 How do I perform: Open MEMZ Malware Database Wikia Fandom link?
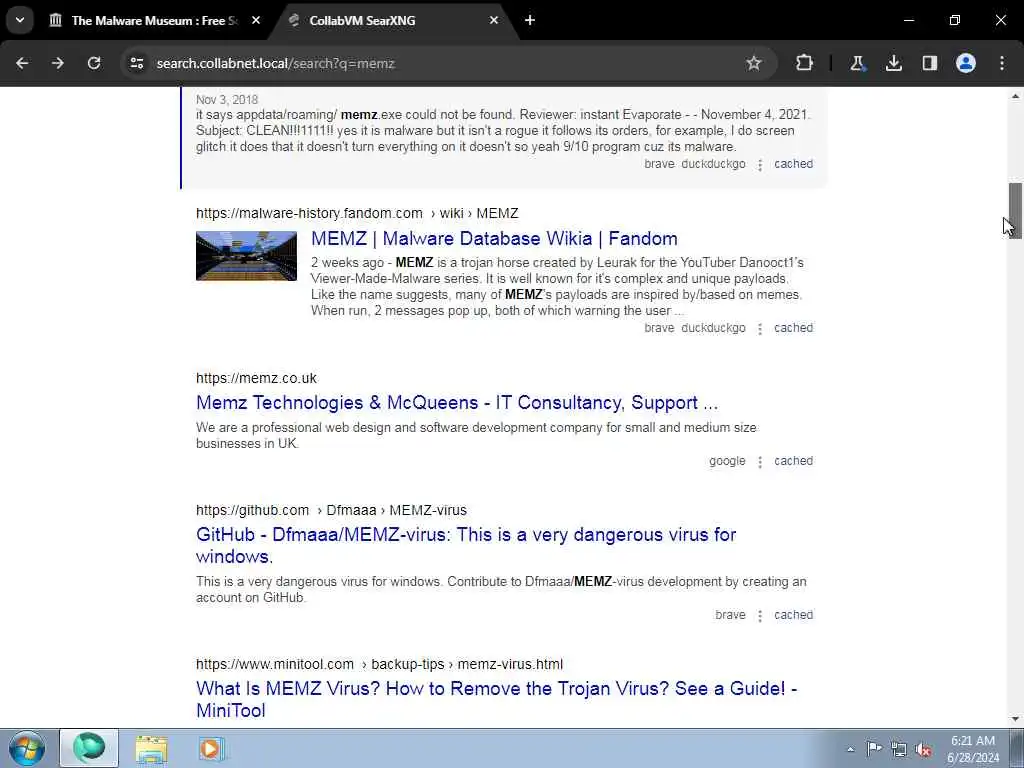click(494, 238)
